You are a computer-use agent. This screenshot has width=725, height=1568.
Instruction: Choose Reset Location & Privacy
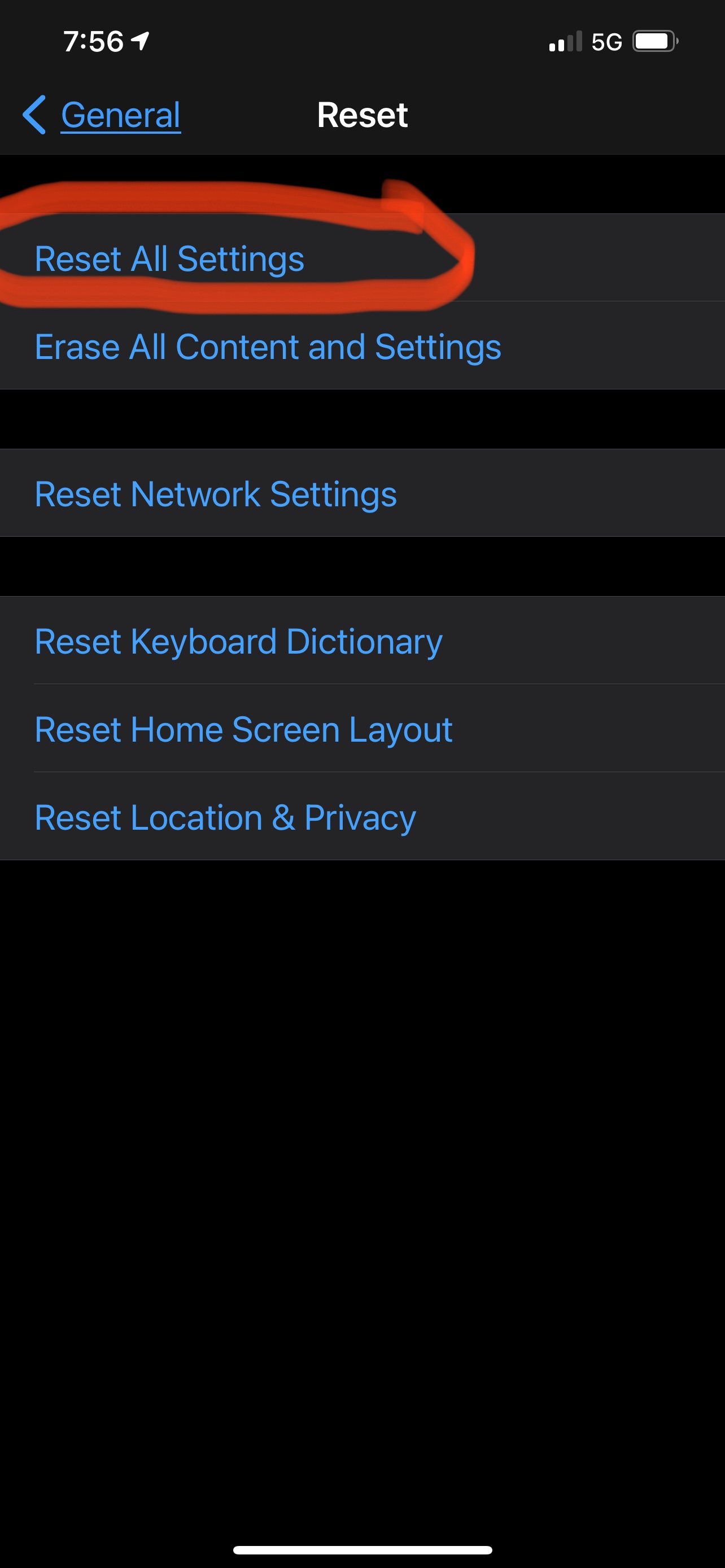[x=225, y=817]
